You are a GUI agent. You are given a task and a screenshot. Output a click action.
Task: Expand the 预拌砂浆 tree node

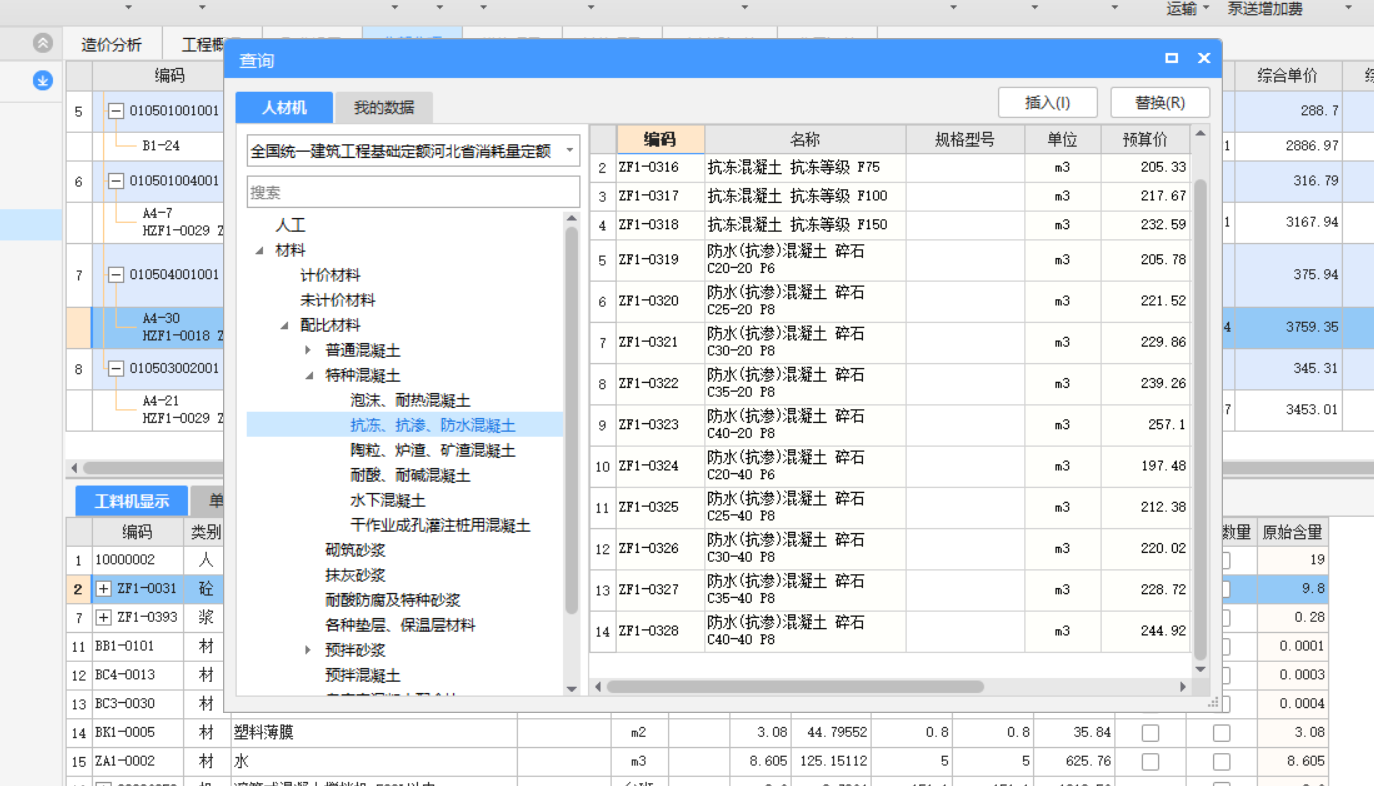[308, 651]
